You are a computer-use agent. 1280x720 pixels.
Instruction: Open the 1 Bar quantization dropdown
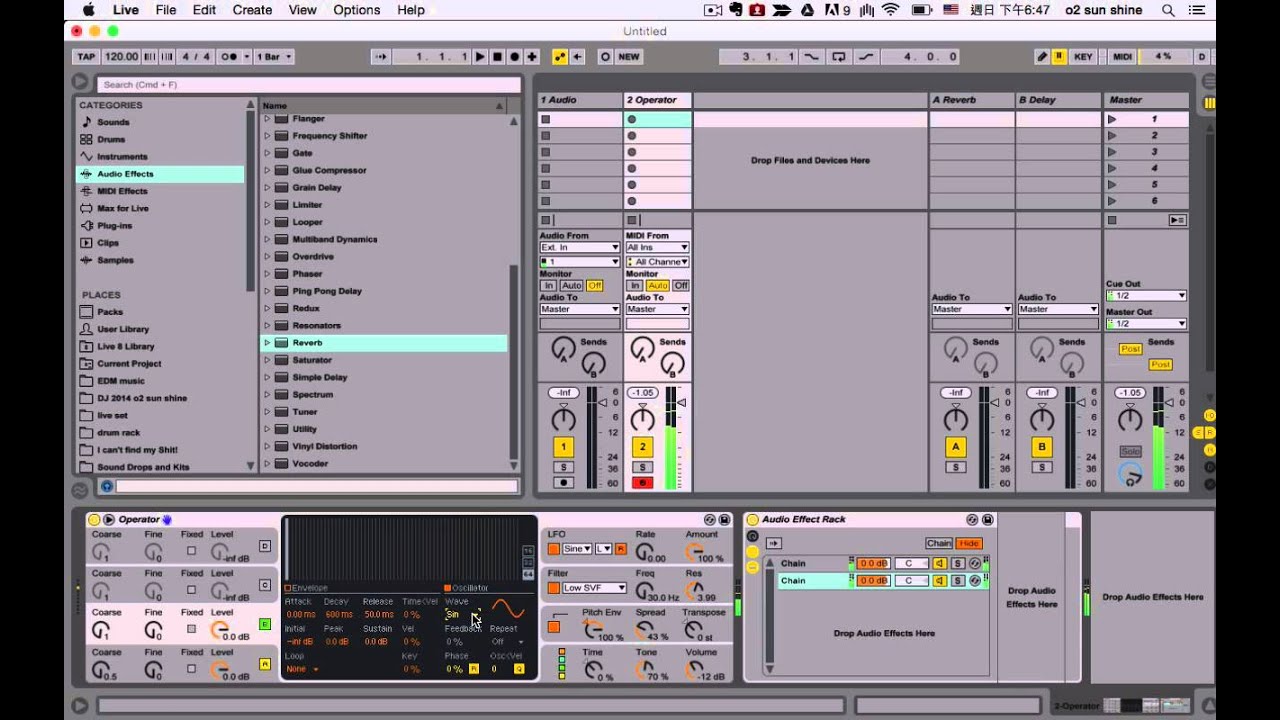(276, 57)
